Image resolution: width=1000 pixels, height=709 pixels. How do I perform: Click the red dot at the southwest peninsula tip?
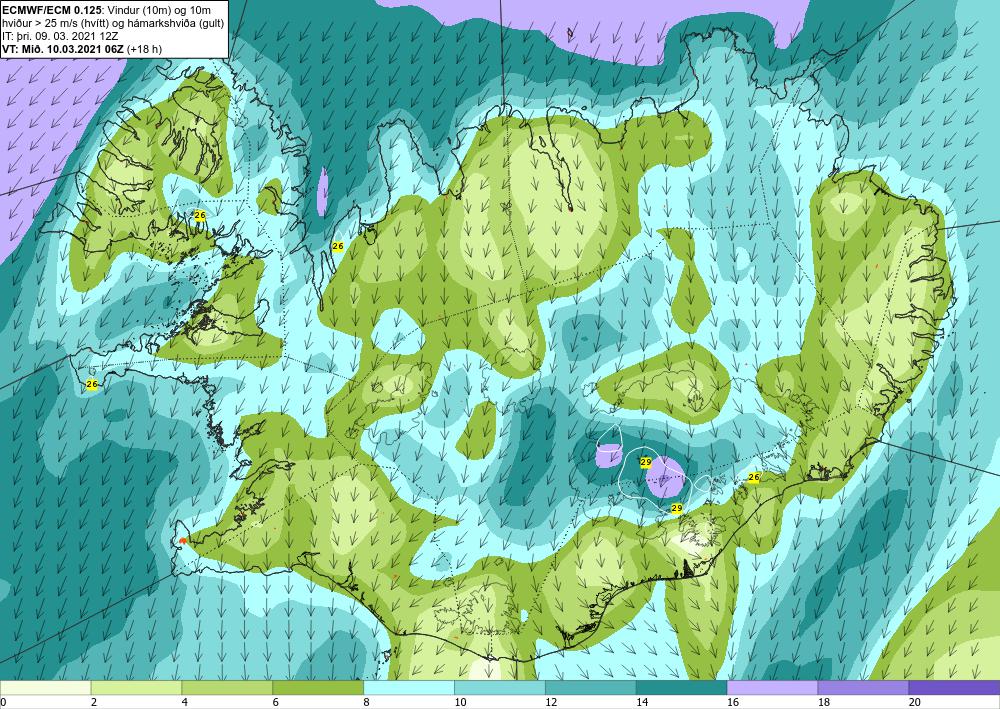(x=183, y=541)
